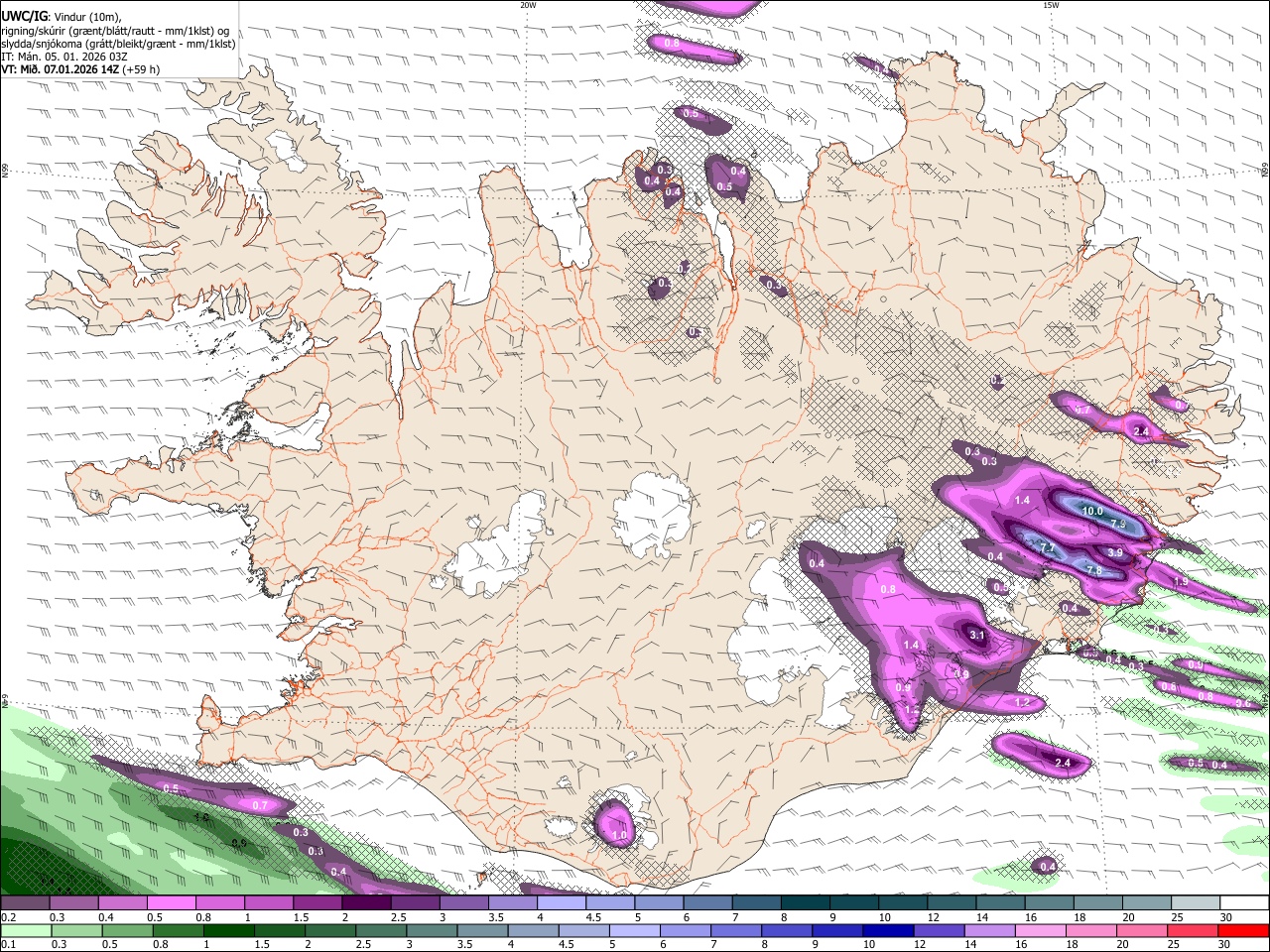Select lower legend periwinkle swatch at 7

(x=736, y=930)
